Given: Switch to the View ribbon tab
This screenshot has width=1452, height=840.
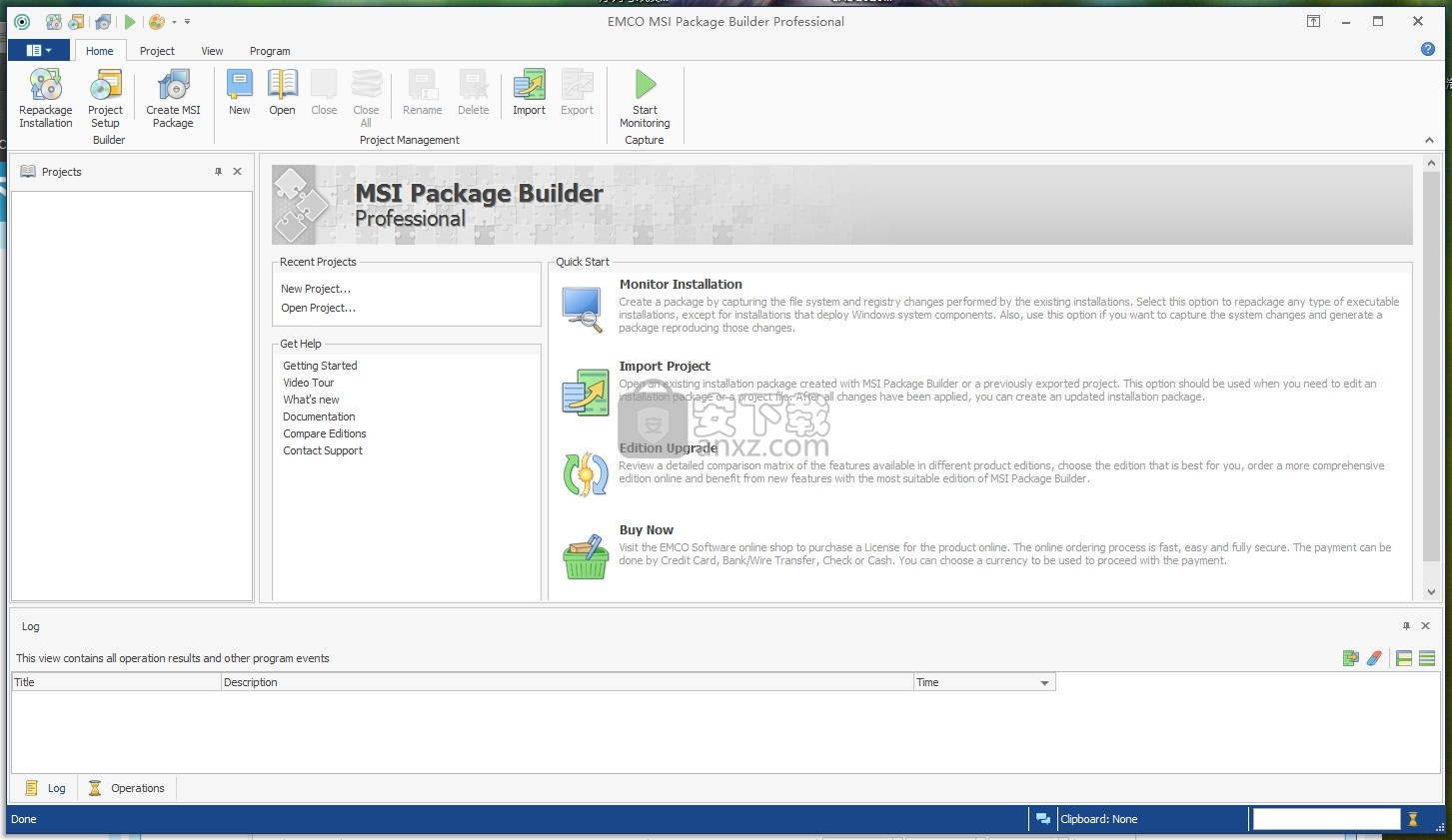Looking at the screenshot, I should pos(212,51).
